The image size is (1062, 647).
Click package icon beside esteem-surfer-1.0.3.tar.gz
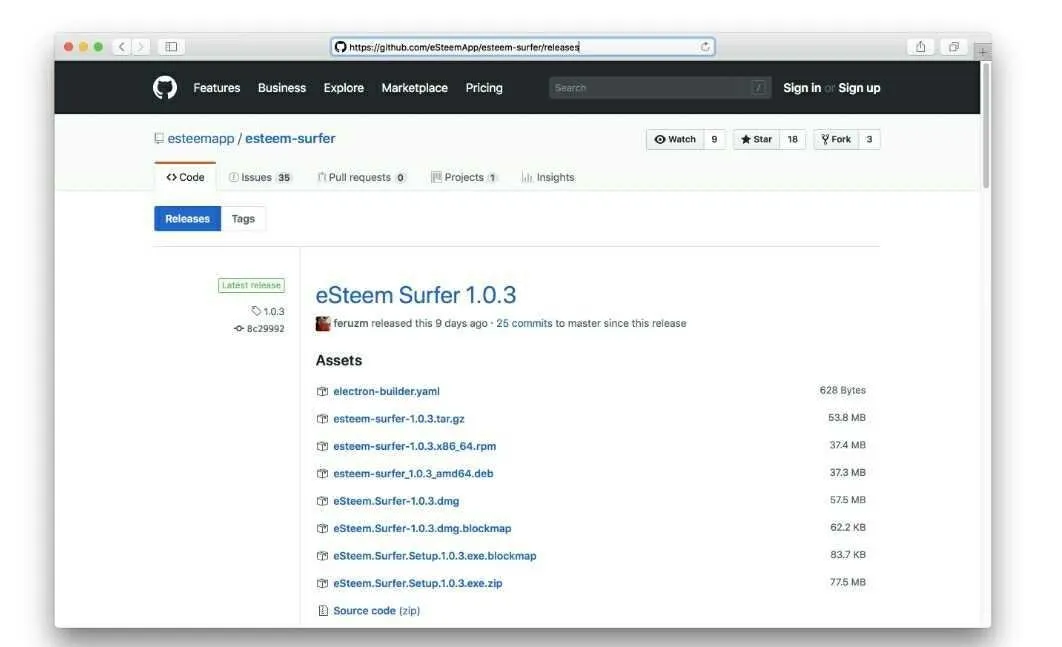tap(322, 419)
